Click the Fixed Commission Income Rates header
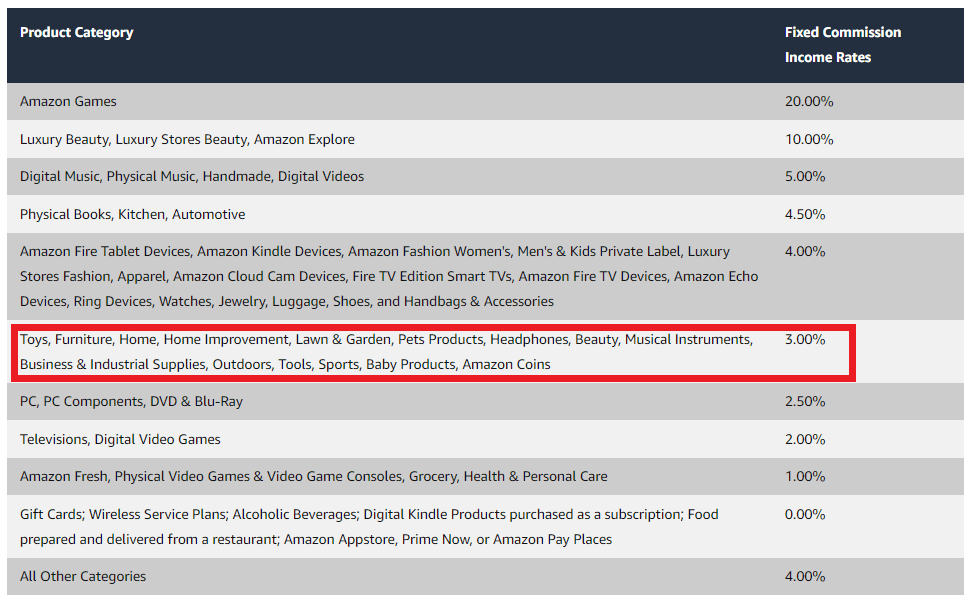The width and height of the screenshot is (974, 604). [x=842, y=45]
